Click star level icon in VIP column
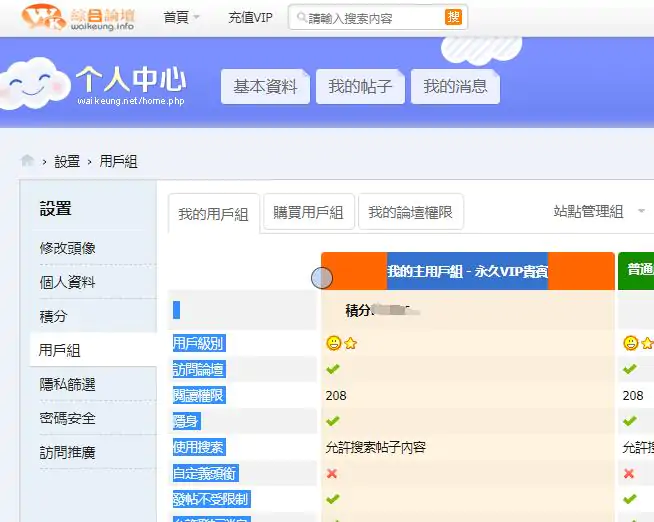 tap(351, 344)
